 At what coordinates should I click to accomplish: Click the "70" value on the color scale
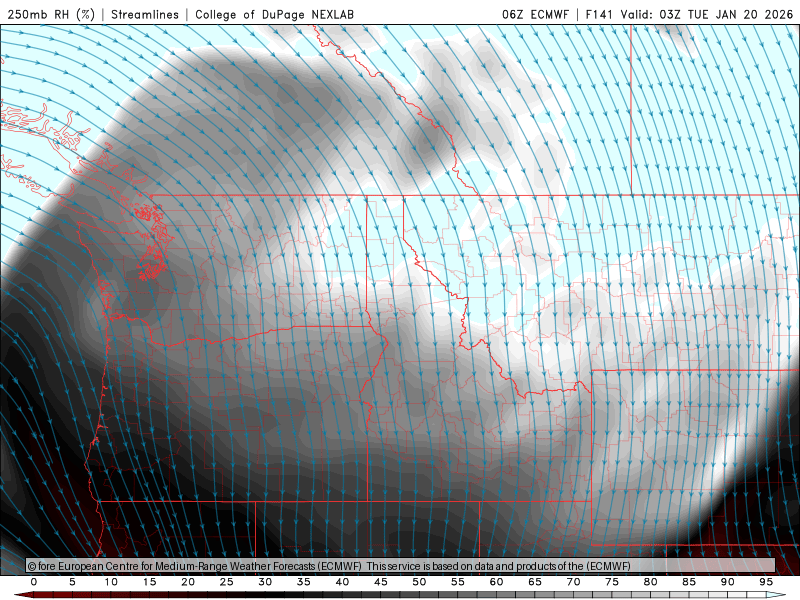(573, 582)
